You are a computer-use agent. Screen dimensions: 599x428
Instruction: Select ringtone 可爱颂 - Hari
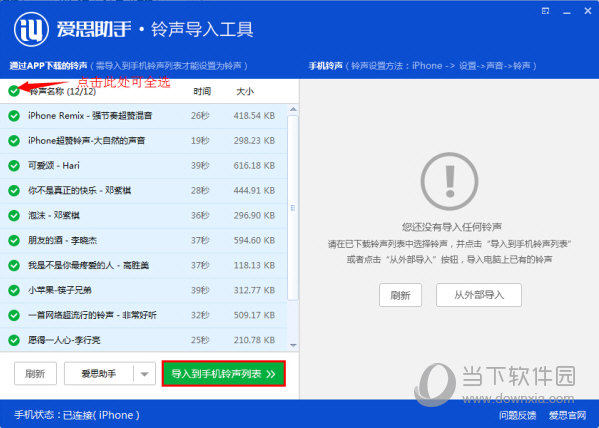click(144, 165)
